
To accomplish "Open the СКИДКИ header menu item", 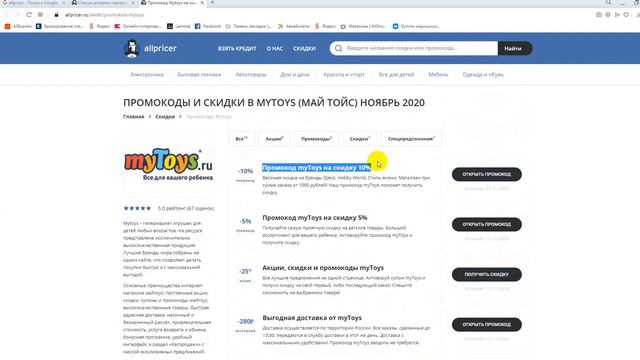I will [x=304, y=48].
